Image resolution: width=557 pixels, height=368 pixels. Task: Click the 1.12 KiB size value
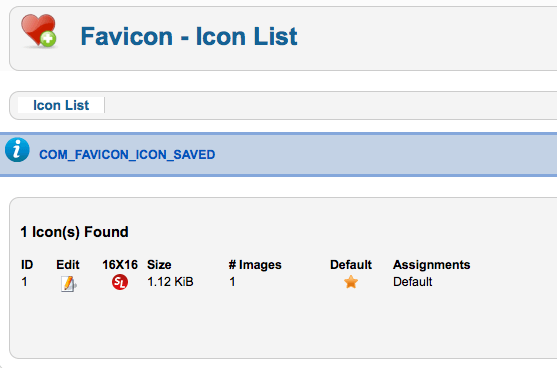coord(171,282)
